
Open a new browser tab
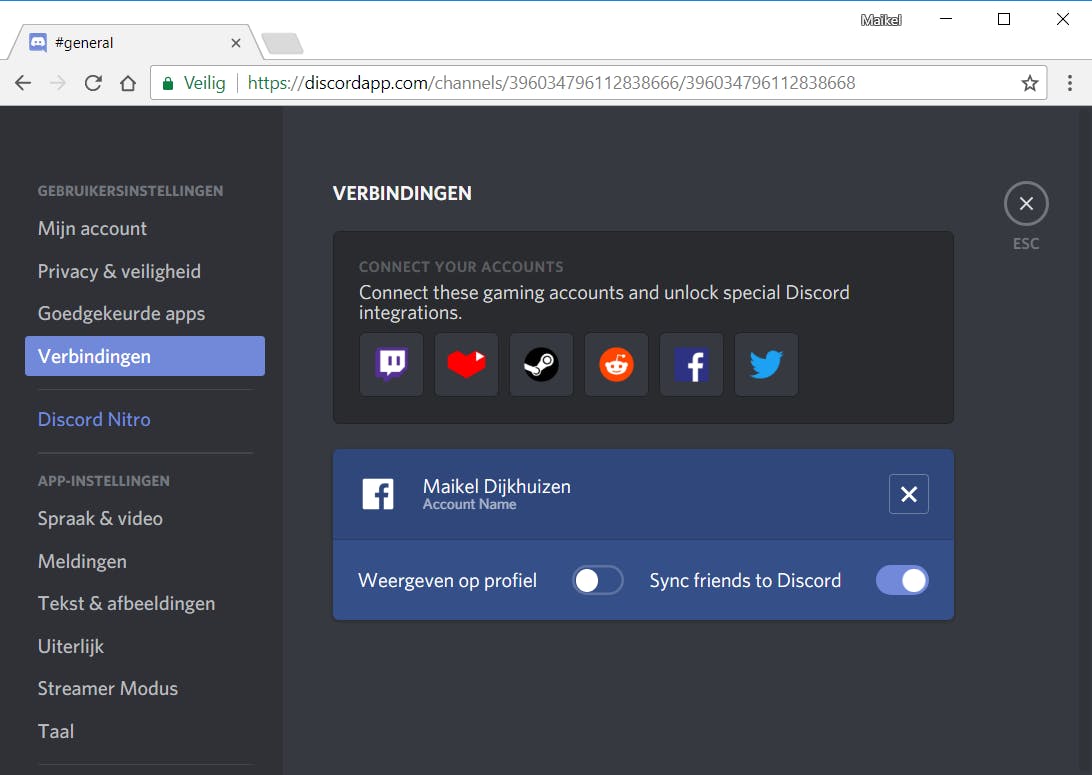[282, 43]
